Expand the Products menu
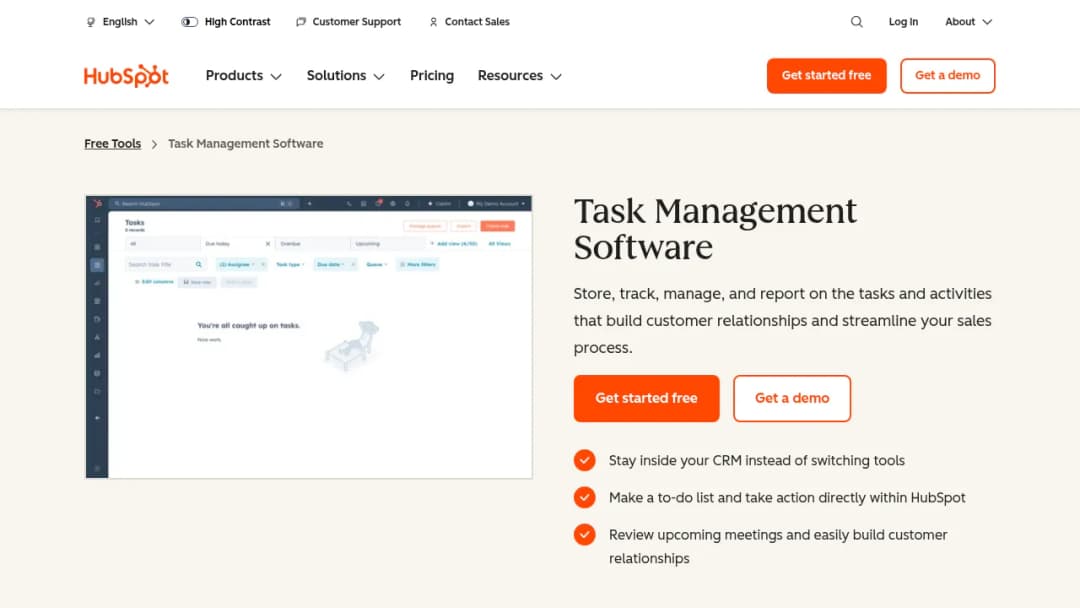Viewport: 1080px width, 608px height. (x=244, y=76)
